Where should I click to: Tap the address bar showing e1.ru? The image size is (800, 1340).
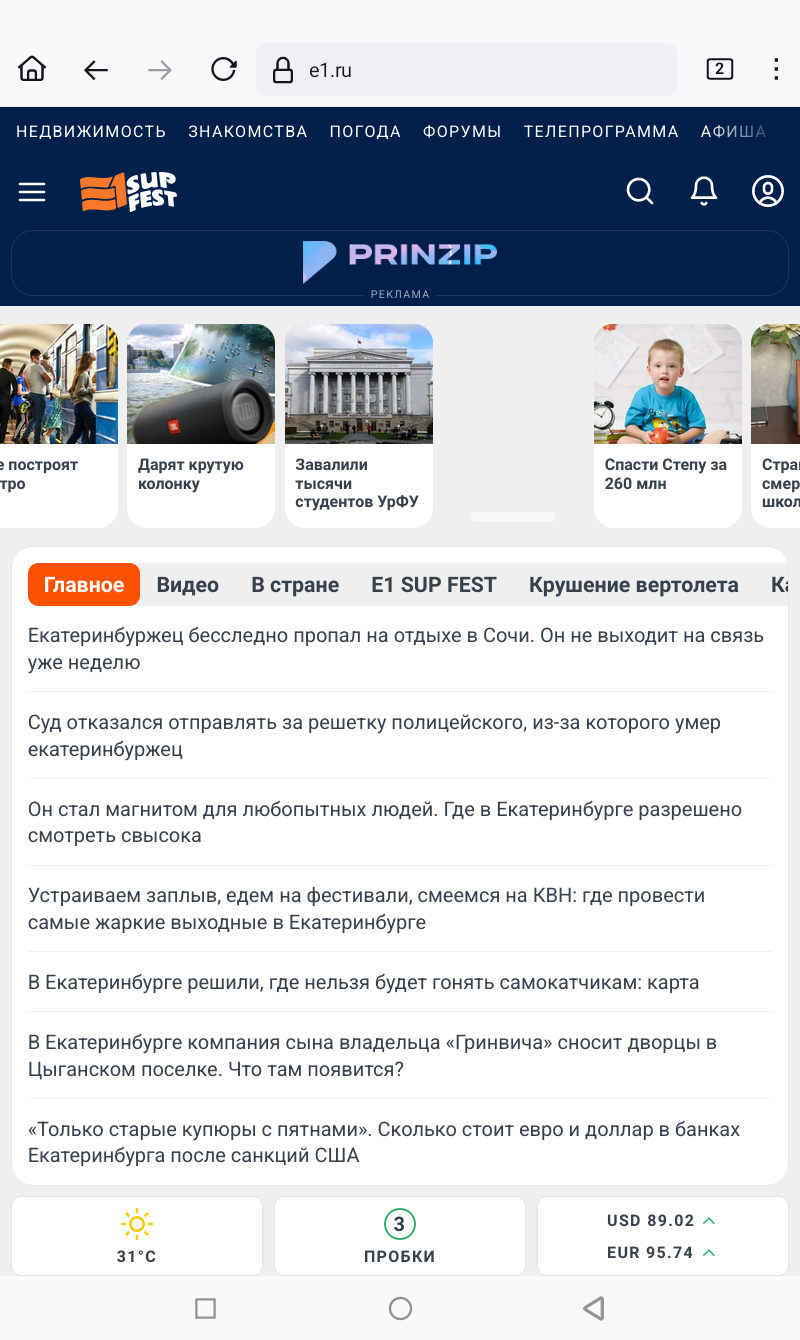click(x=465, y=70)
